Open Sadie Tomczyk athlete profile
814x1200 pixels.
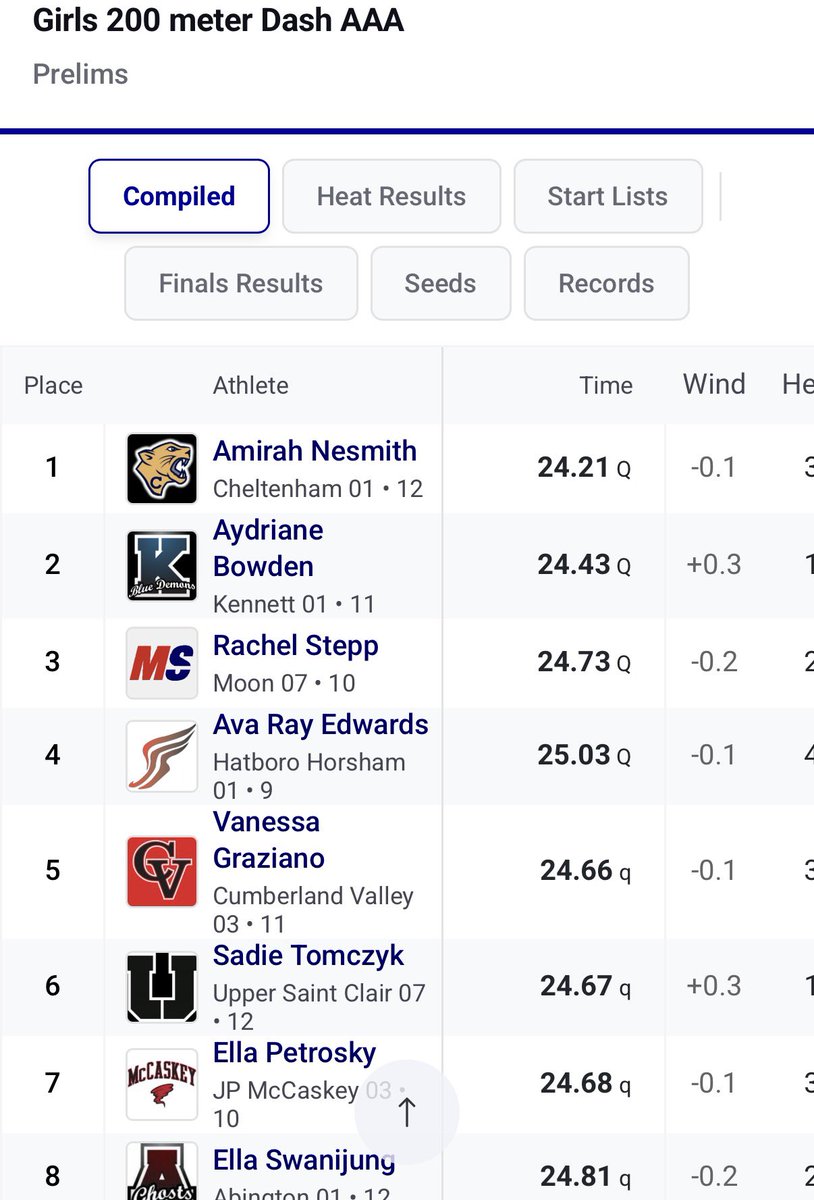309,956
